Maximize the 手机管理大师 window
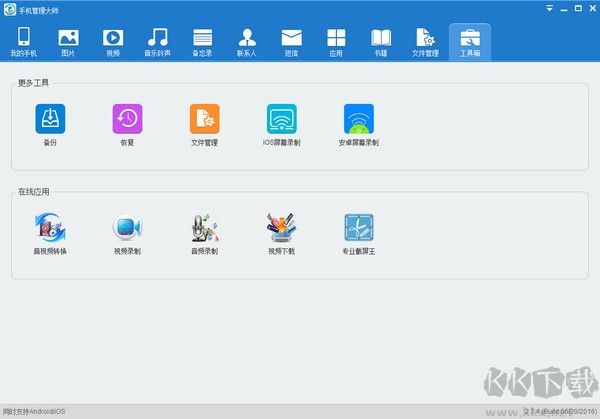Viewport: 600px width, 419px height. coord(578,8)
